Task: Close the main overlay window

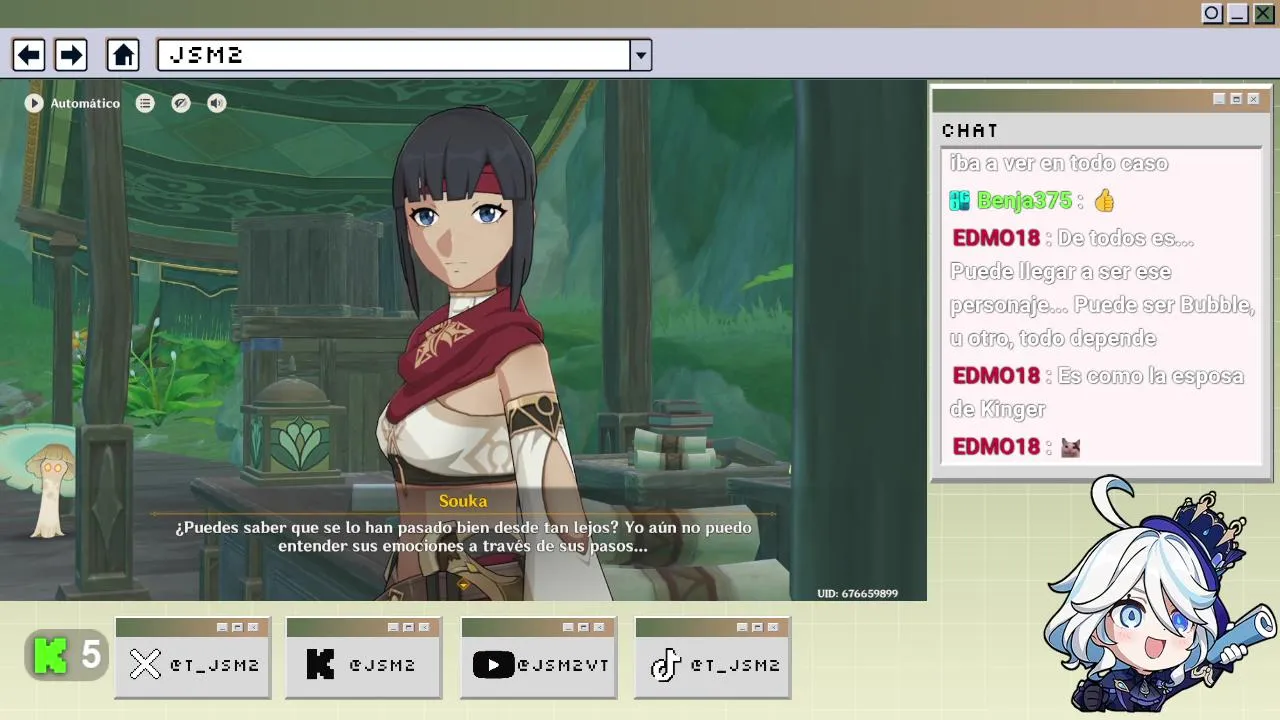Action: tap(1264, 13)
